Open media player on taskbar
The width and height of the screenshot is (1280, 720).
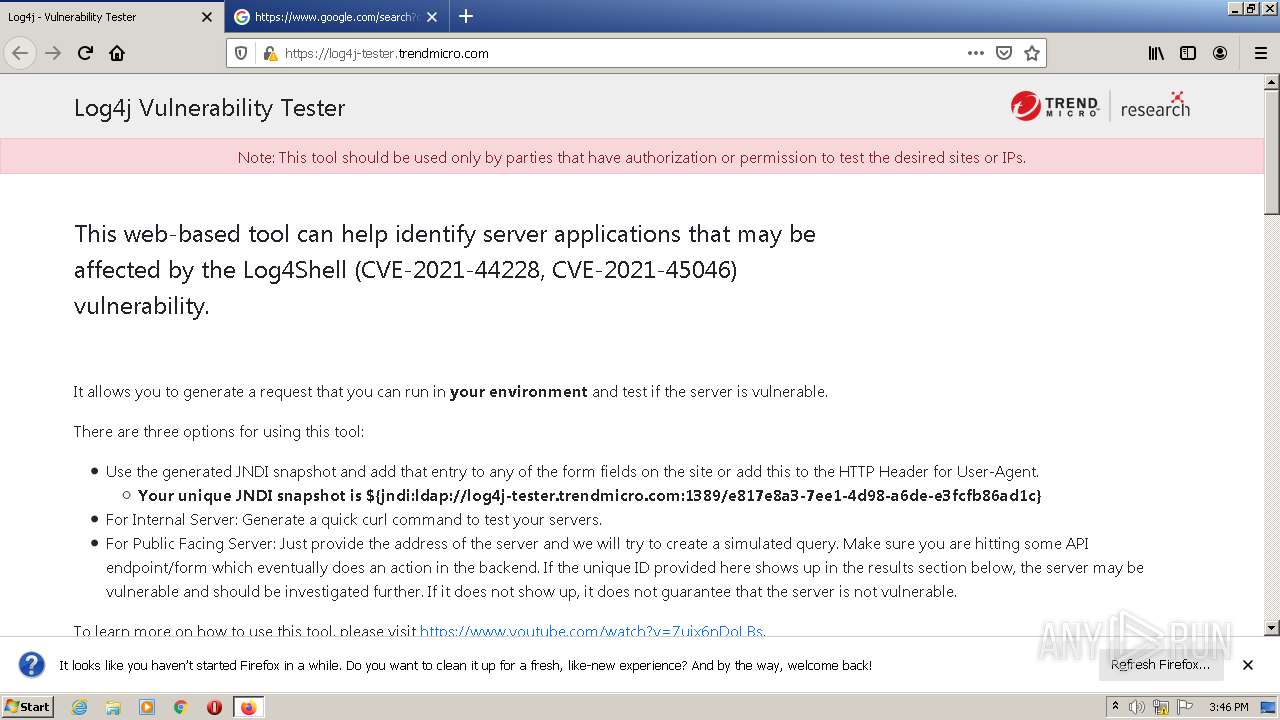point(147,707)
